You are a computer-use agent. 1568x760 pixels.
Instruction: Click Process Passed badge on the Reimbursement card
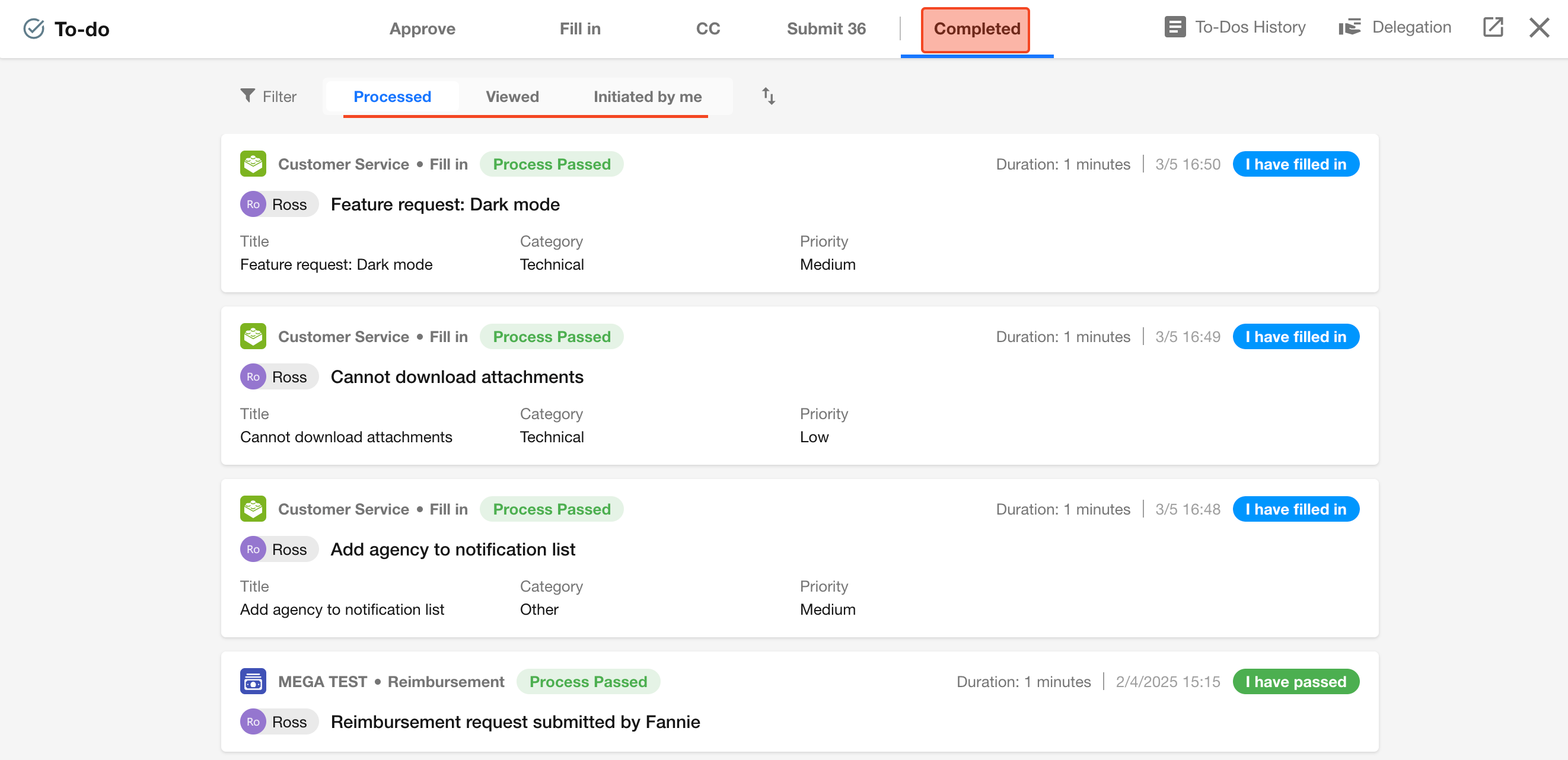[x=587, y=682]
